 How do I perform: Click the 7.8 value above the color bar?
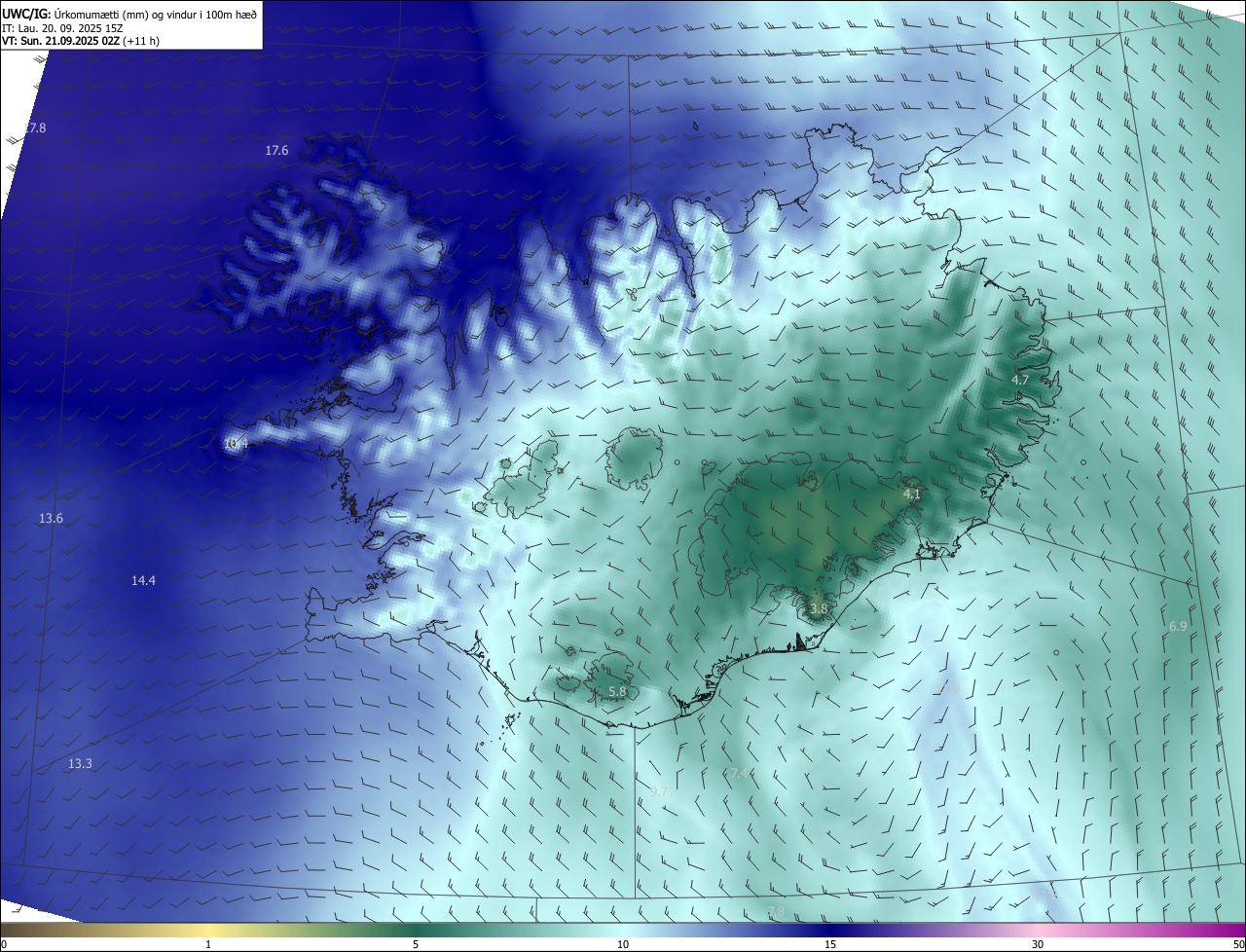coord(776,912)
